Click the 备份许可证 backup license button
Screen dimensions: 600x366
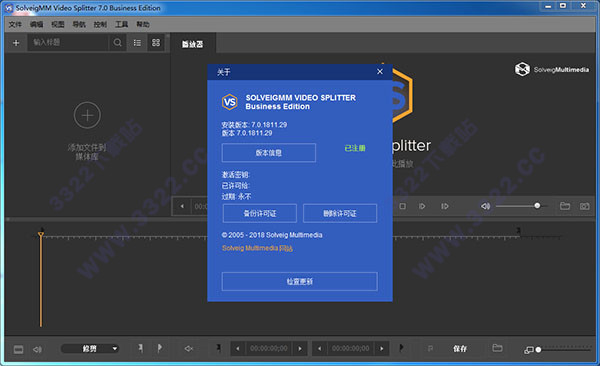point(260,213)
